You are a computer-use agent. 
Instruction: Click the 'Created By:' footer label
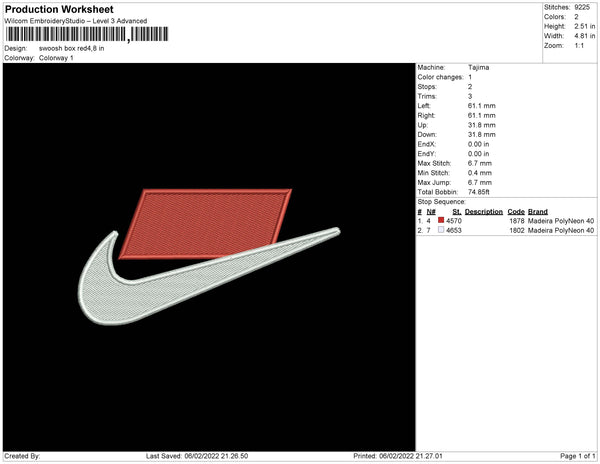(22, 456)
